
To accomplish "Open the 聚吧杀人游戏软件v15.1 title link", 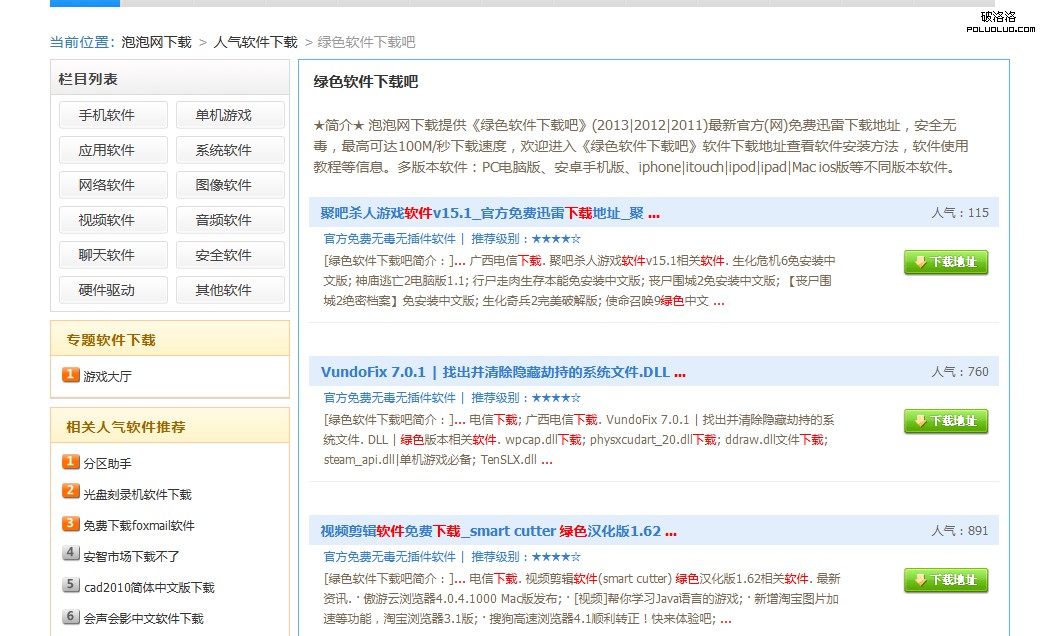I will pyautogui.click(x=483, y=213).
